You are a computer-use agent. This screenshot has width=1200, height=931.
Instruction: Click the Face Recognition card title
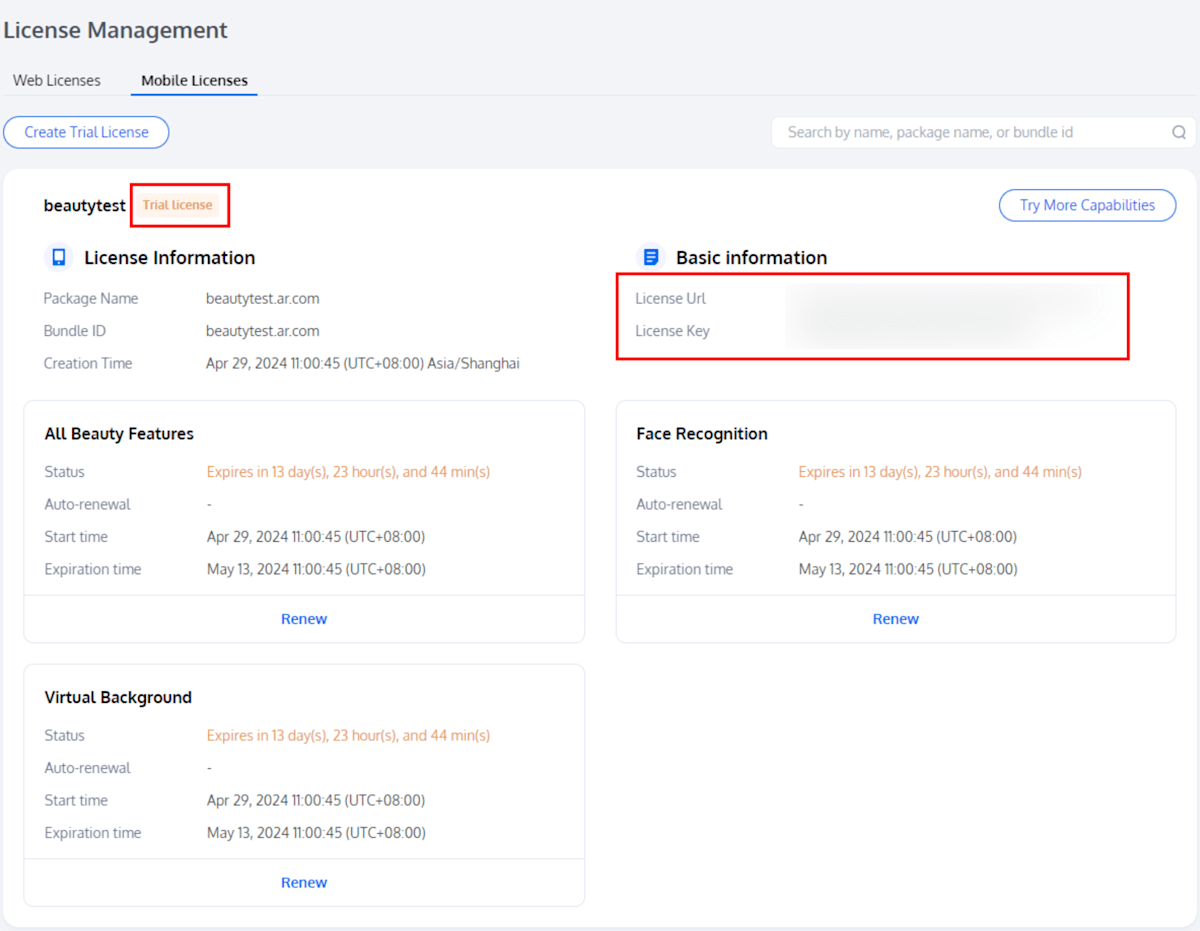pos(702,434)
